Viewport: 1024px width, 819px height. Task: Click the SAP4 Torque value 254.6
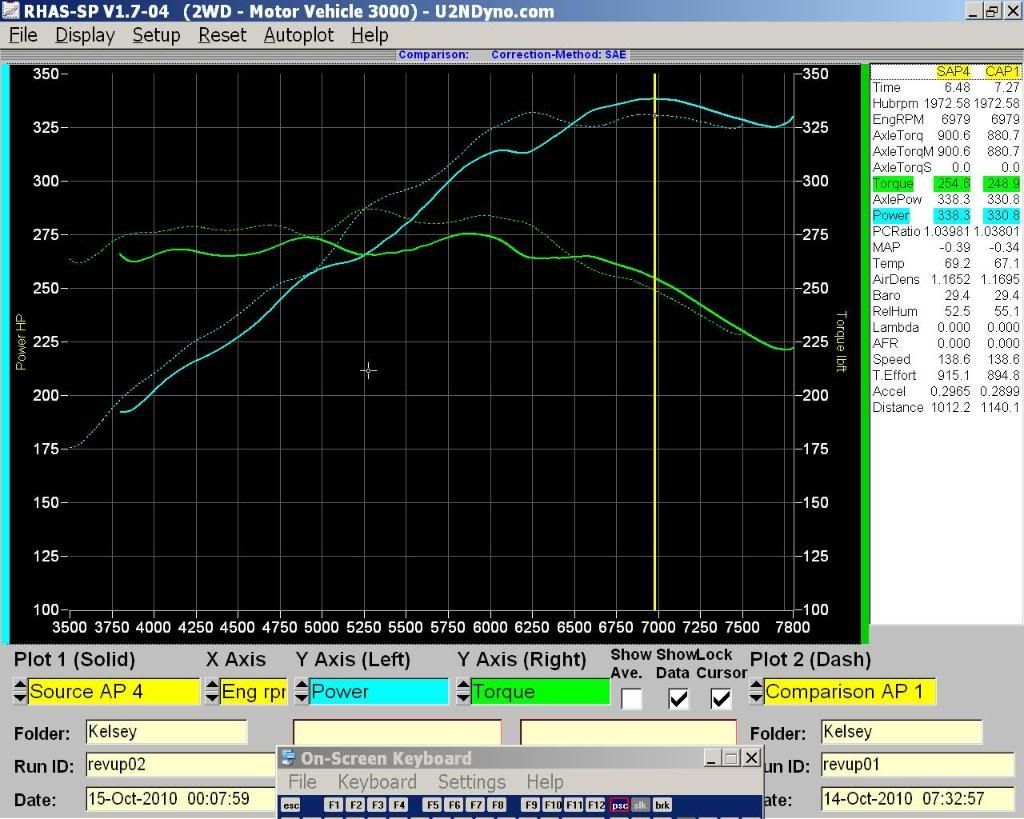click(x=953, y=184)
